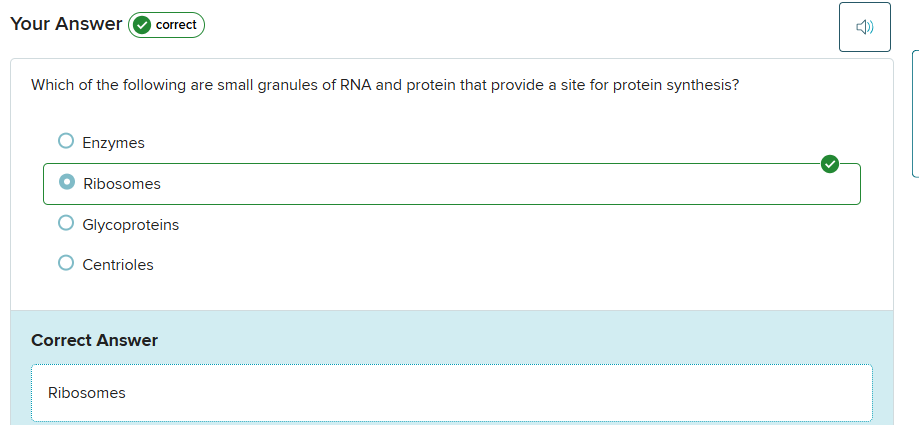This screenshot has height=425, width=919.
Task: Click the "Ribosomes" option label in the answer list
Action: pos(121,184)
